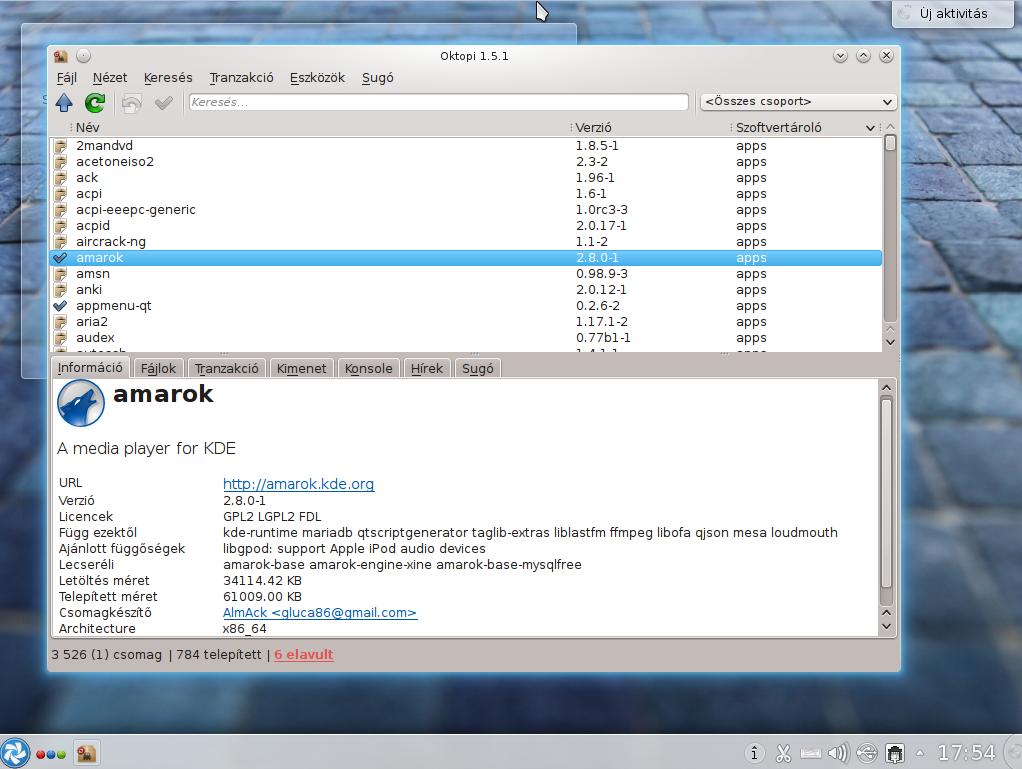This screenshot has height=769, width=1022.
Task: Click the greyed rollback transaction icon
Action: point(132,102)
